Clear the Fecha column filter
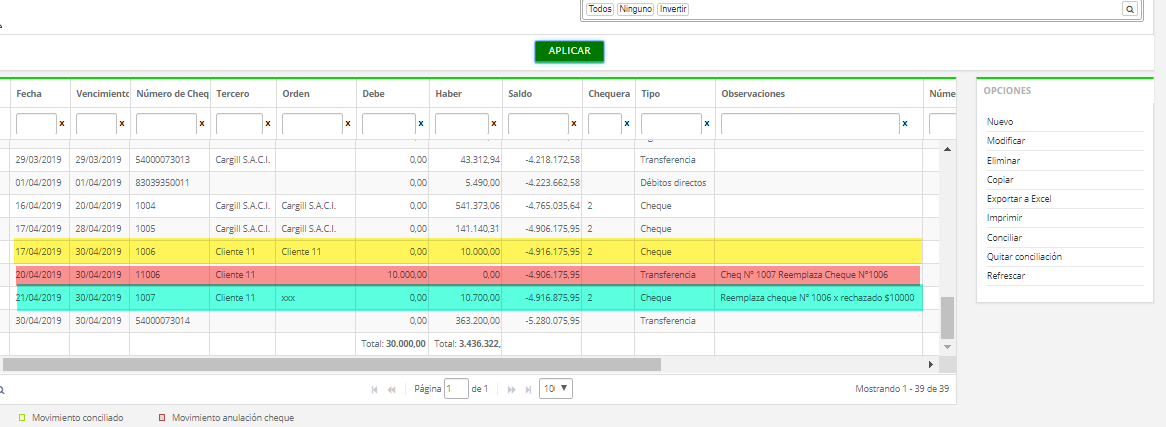 click(x=62, y=124)
